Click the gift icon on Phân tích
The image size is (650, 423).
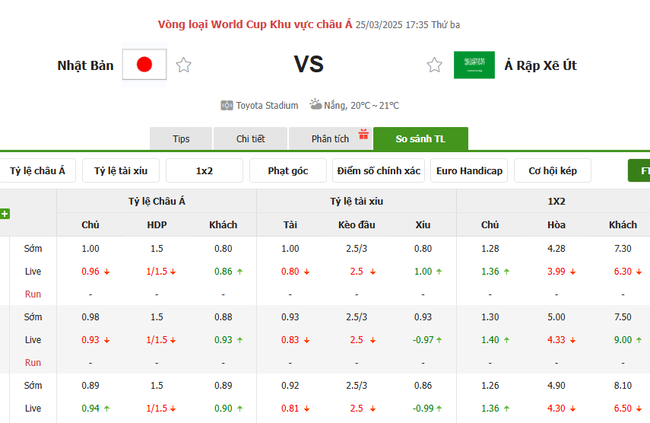364,133
